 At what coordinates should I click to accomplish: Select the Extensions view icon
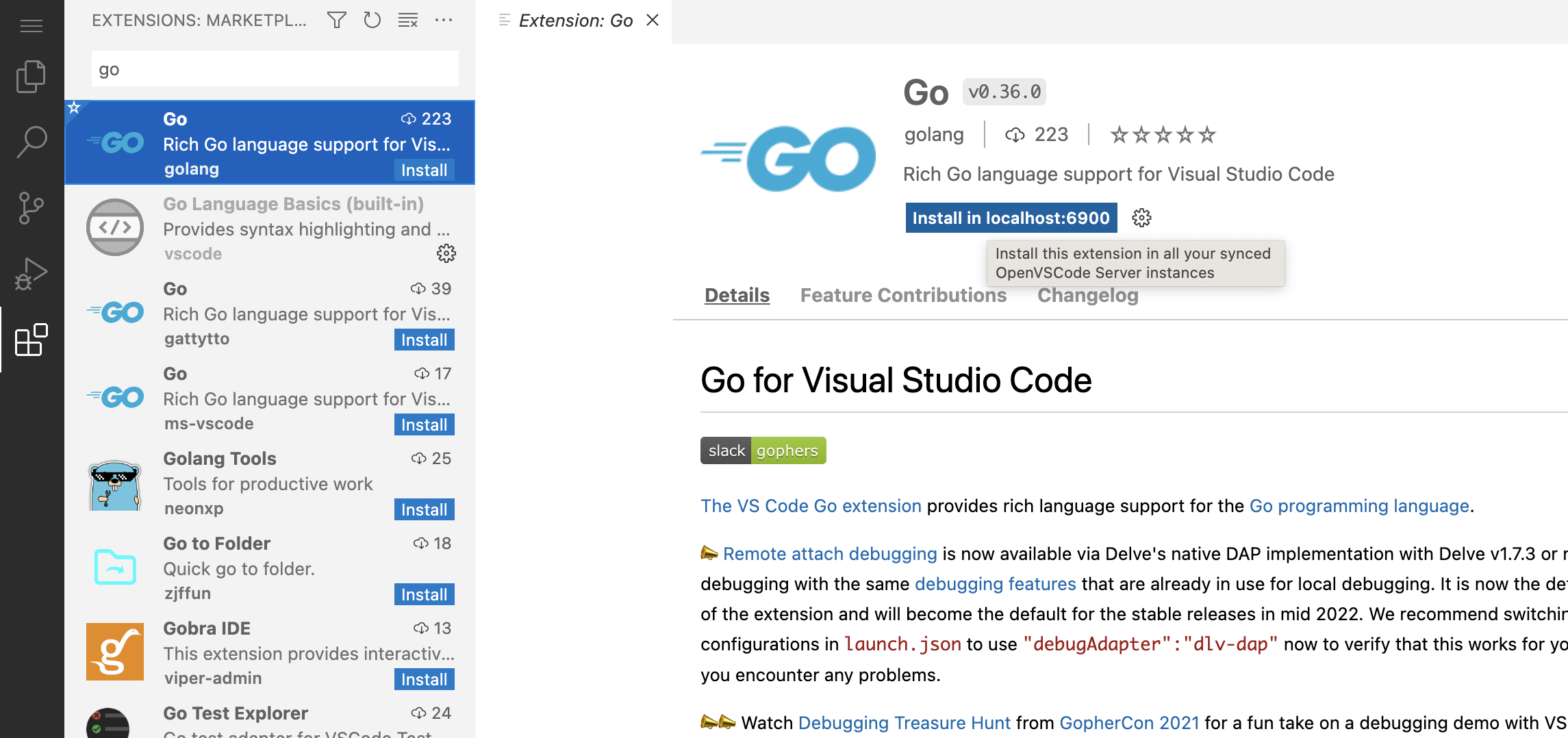point(31,340)
